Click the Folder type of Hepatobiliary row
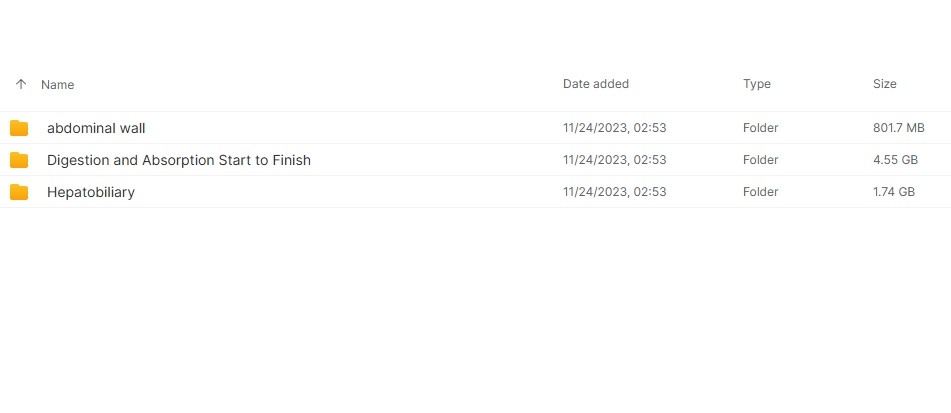Screen dimensions: 951x413 (x=761, y=192)
